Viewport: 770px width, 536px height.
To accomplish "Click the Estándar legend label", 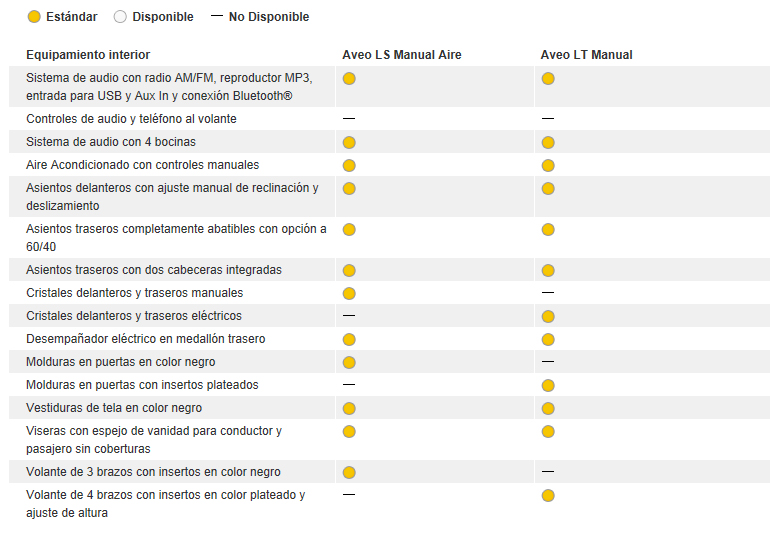I will pyautogui.click(x=71, y=17).
